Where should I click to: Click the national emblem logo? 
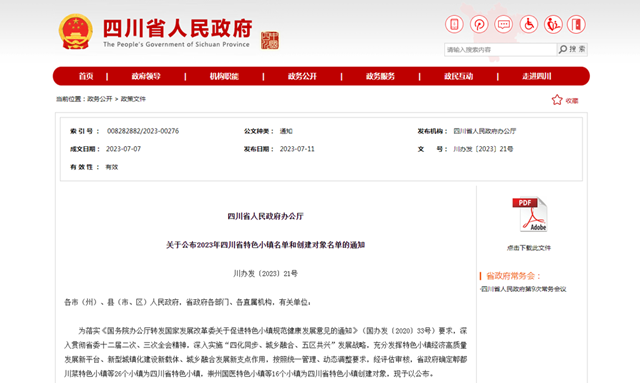point(76,32)
